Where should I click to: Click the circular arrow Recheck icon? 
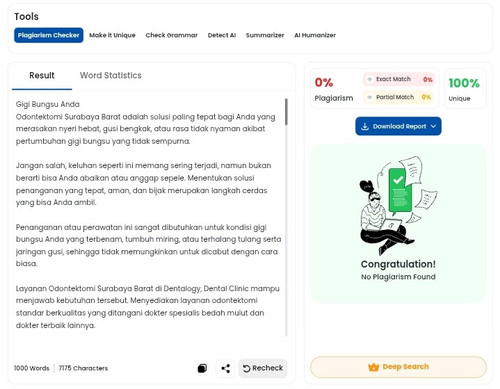point(246,368)
